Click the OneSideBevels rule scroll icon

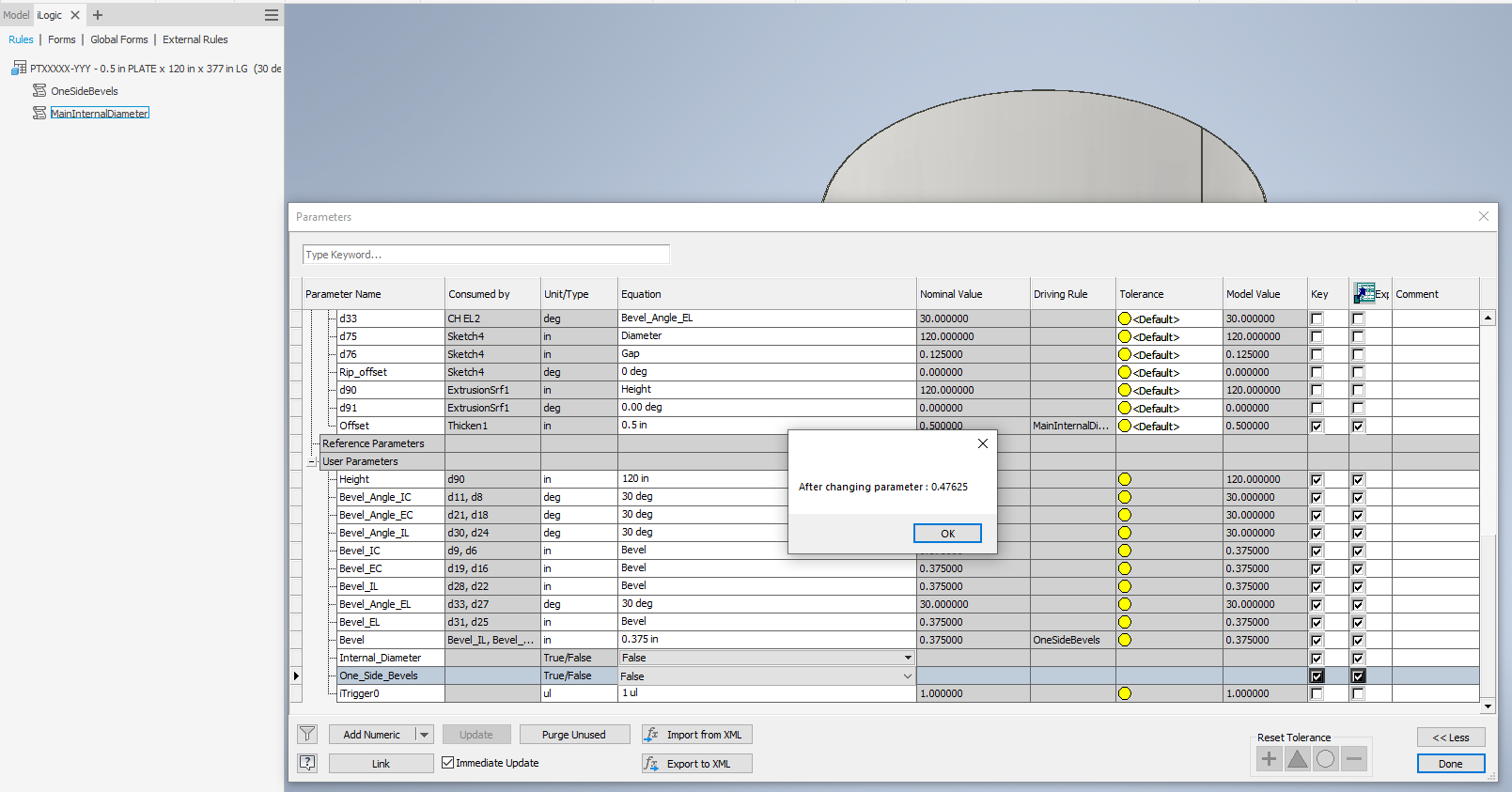[39, 90]
